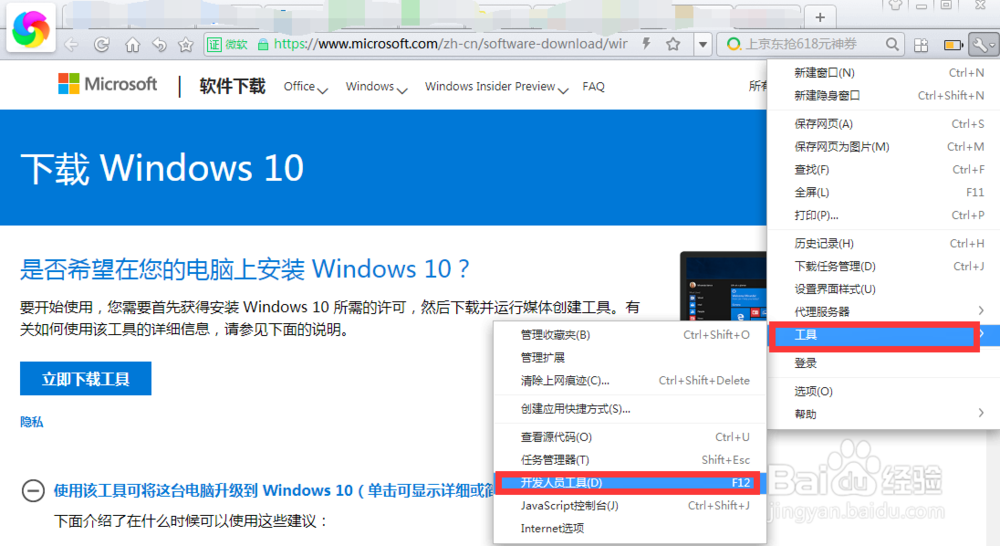Click 使用该工具可将这台电脑升级到 Windows 10 link

(x=273, y=491)
